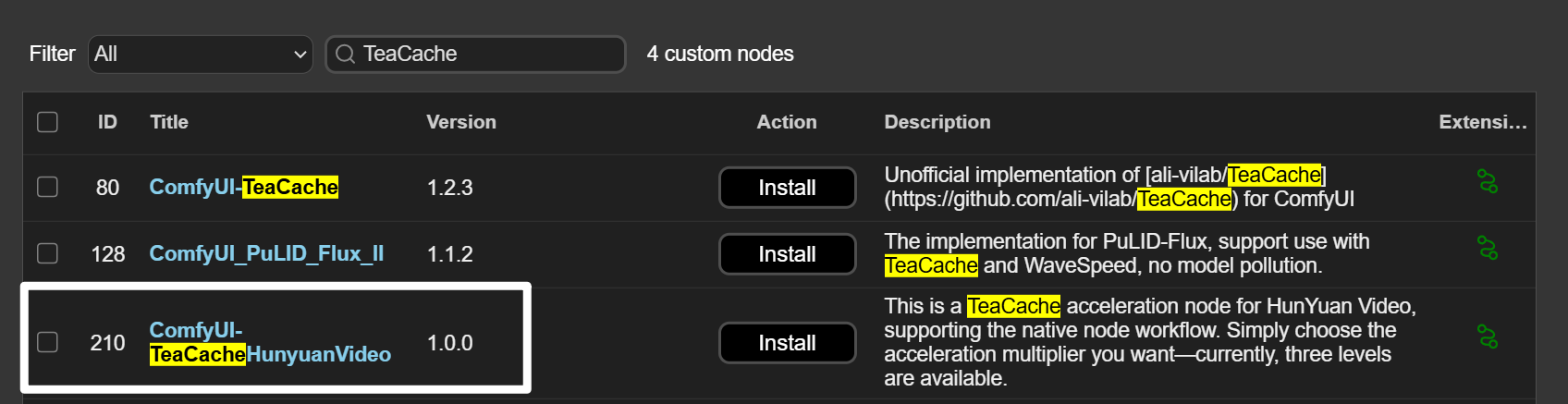This screenshot has height=404, width=1568.
Task: Click extension icon for ComfyUI-TeaCache row
Action: pyautogui.click(x=1488, y=181)
